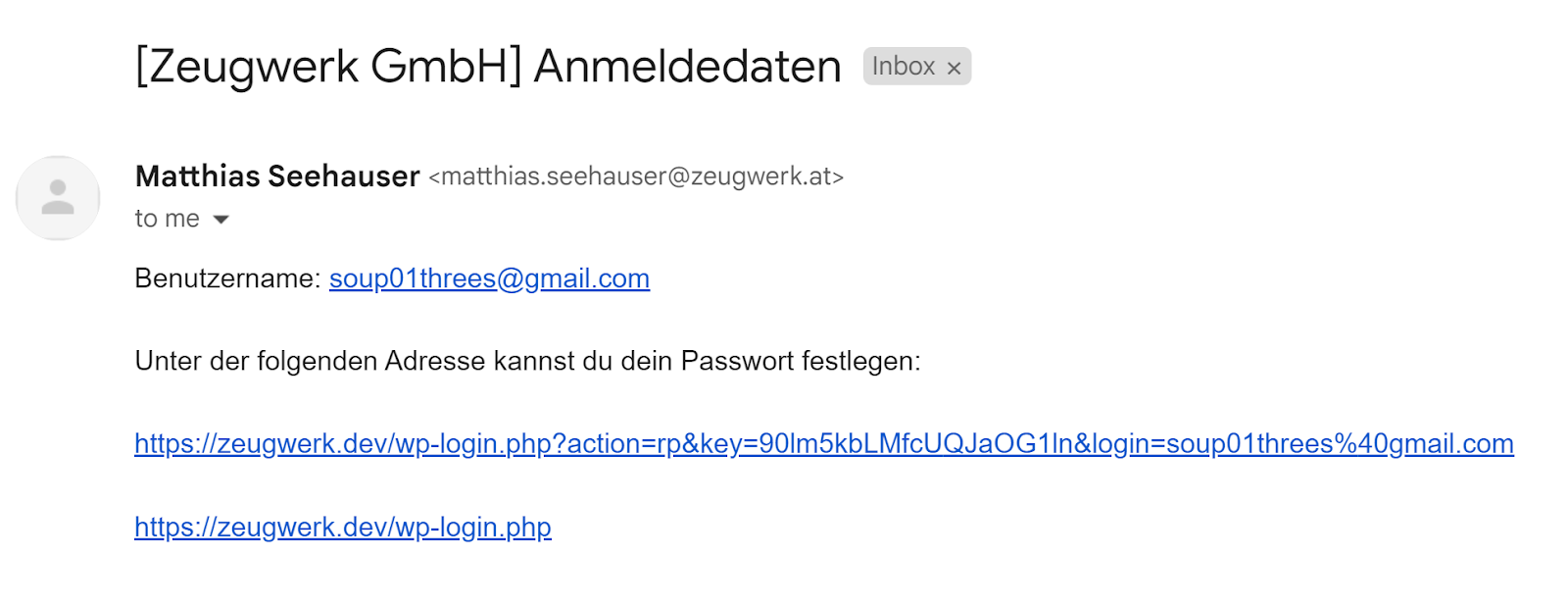Image resolution: width=1568 pixels, height=606 pixels.
Task: Click the matthias.seehauser@zeugwerk.at sender address
Action: 636,177
